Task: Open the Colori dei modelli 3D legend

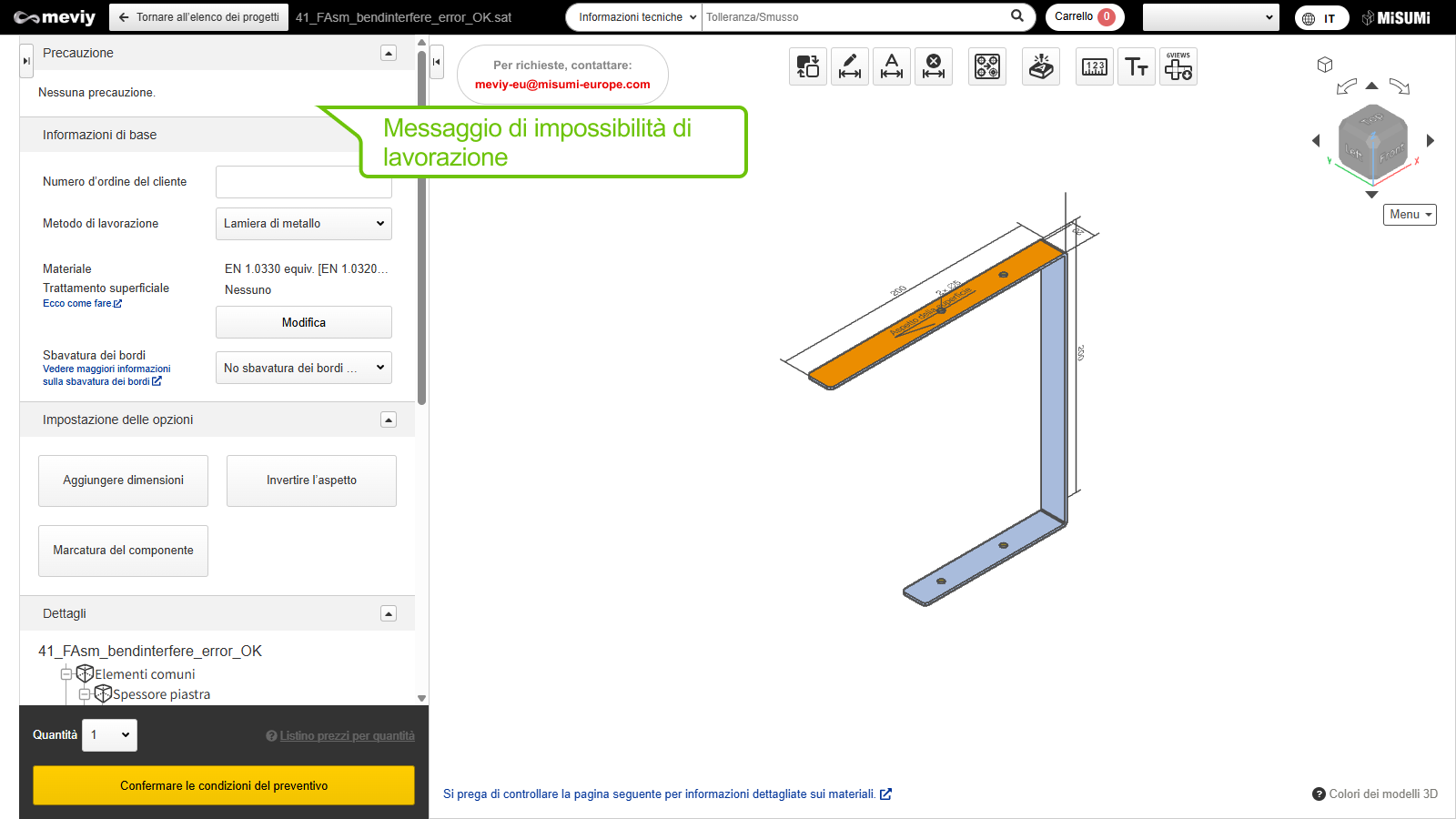Action: point(1375,794)
